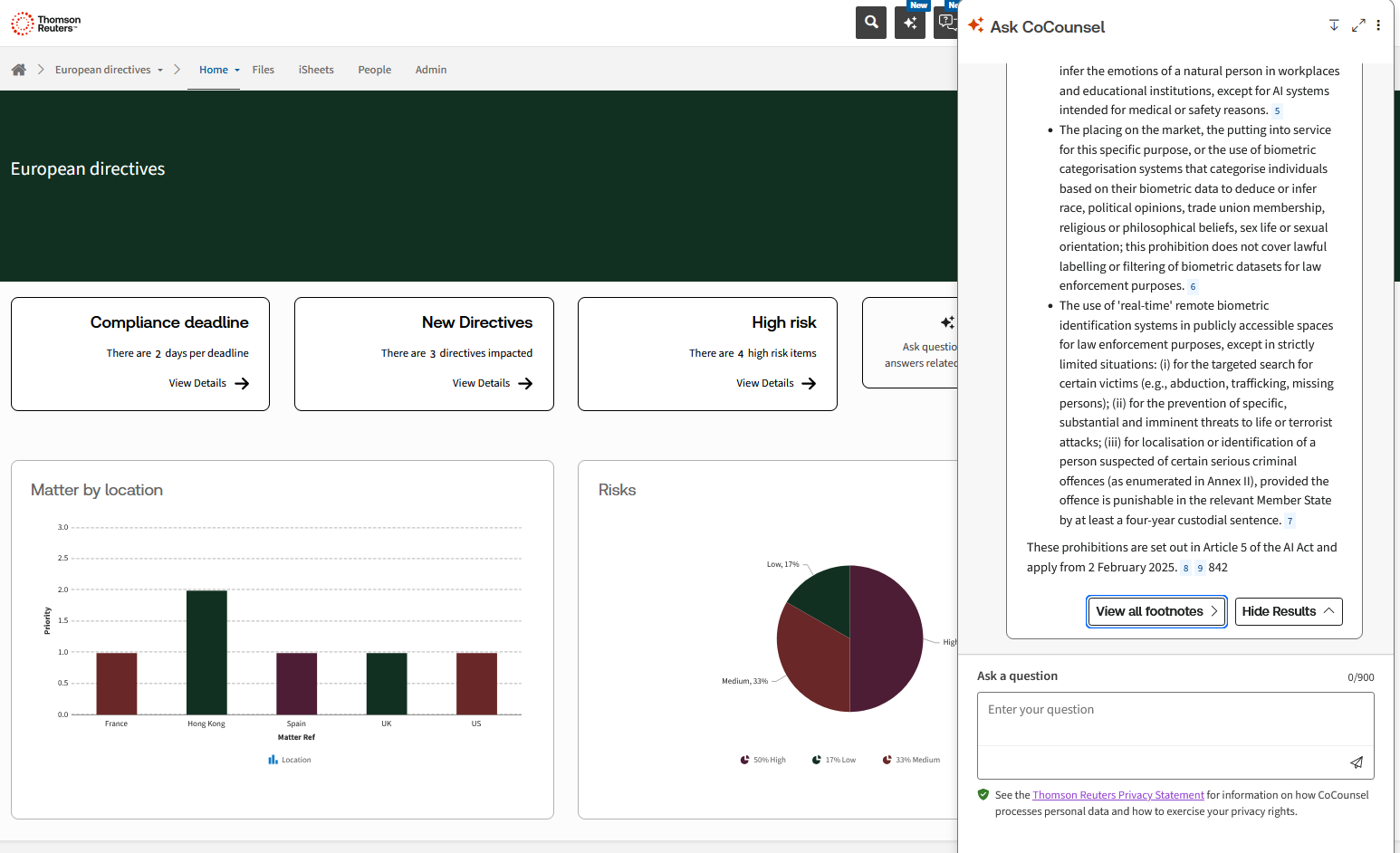Open the AI sparkle button marked New

coord(909,23)
